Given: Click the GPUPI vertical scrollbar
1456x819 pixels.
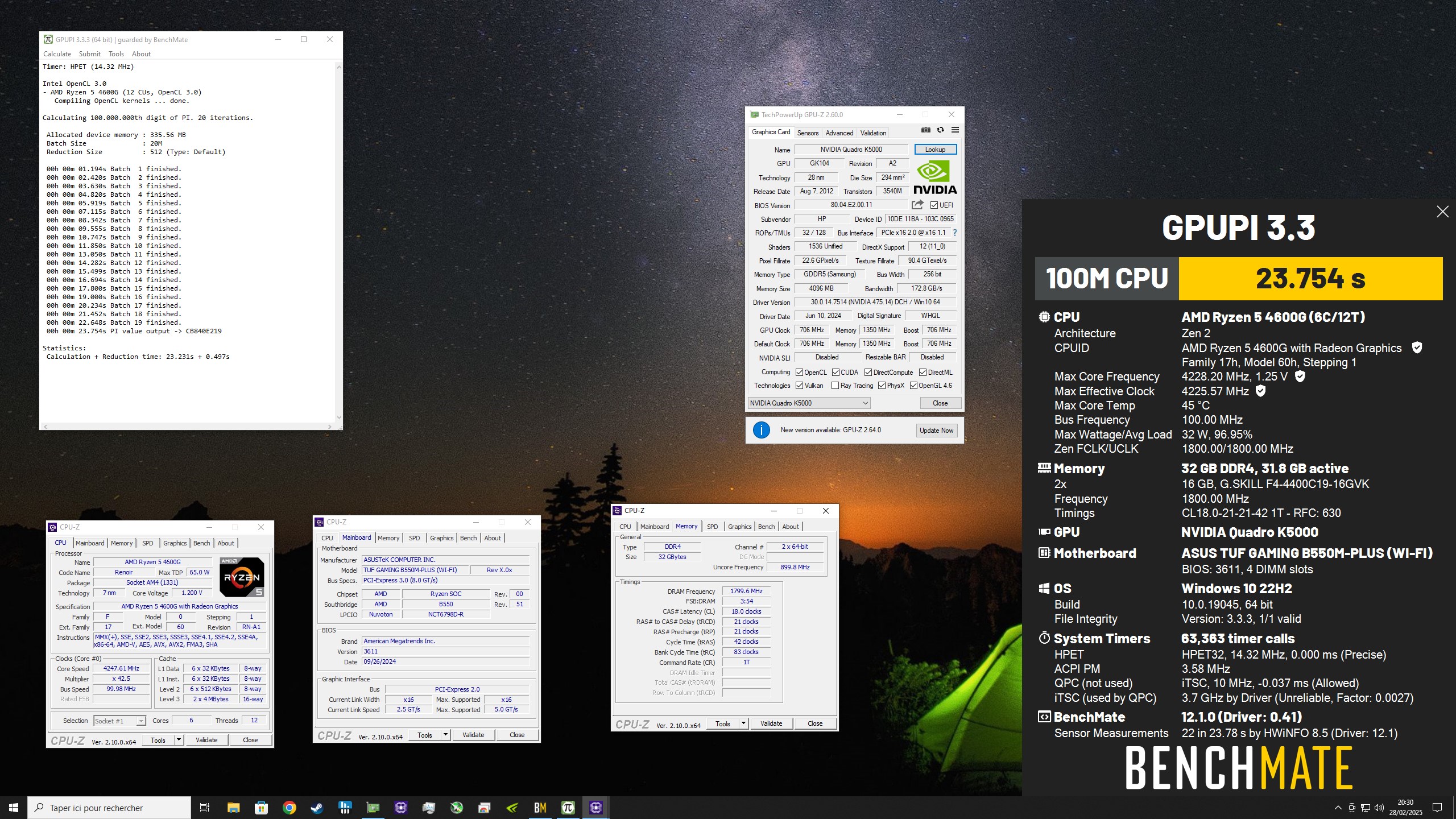Looking at the screenshot, I should pyautogui.click(x=339, y=242).
